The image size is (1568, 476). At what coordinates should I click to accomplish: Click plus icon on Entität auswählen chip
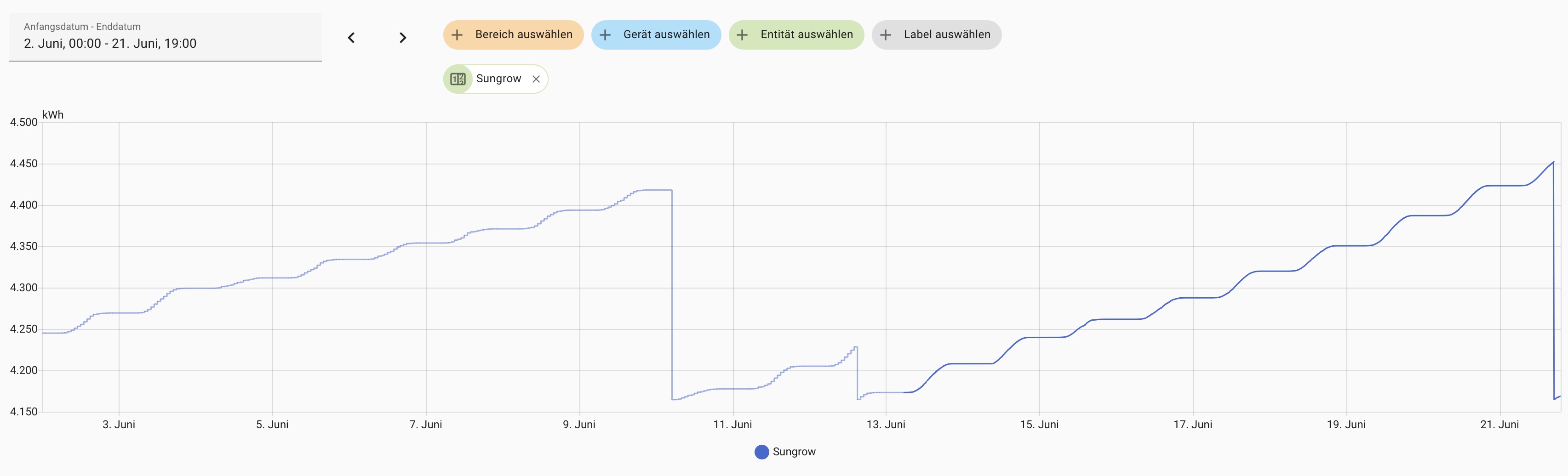pos(742,34)
